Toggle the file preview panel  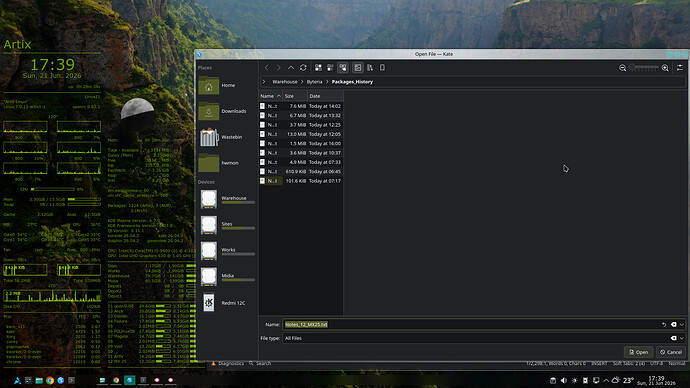pos(358,68)
